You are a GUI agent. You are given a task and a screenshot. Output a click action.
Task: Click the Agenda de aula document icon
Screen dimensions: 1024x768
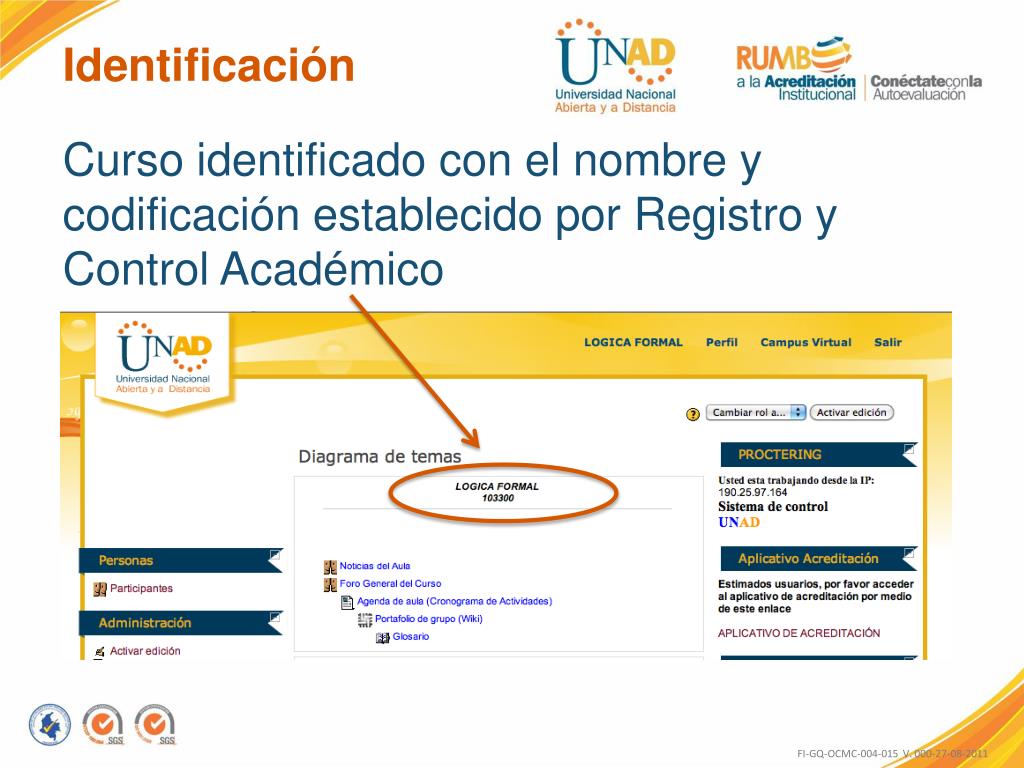(x=347, y=602)
